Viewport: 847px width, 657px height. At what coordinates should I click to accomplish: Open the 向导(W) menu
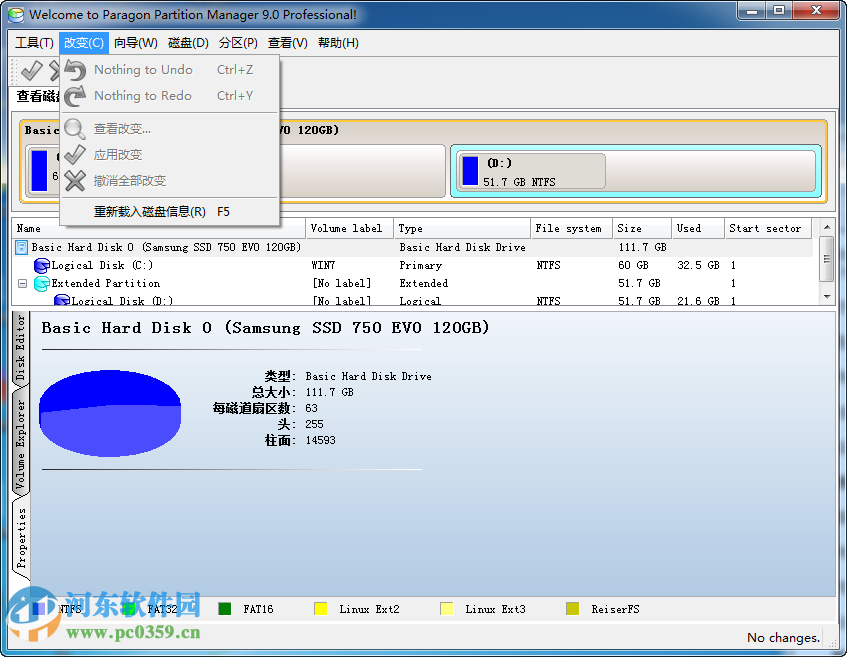[x=136, y=42]
